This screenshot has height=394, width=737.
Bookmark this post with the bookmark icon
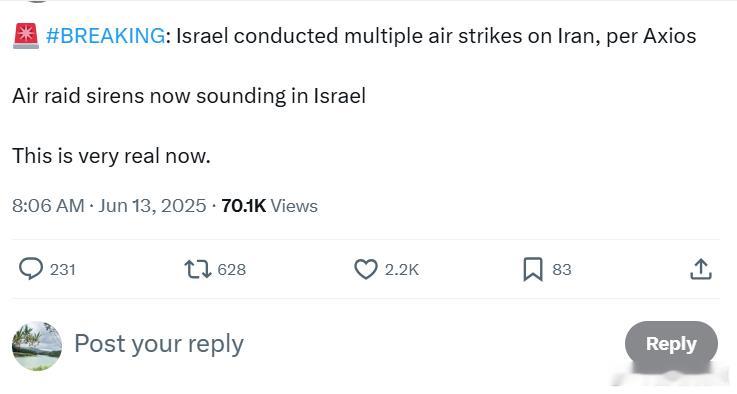click(533, 269)
